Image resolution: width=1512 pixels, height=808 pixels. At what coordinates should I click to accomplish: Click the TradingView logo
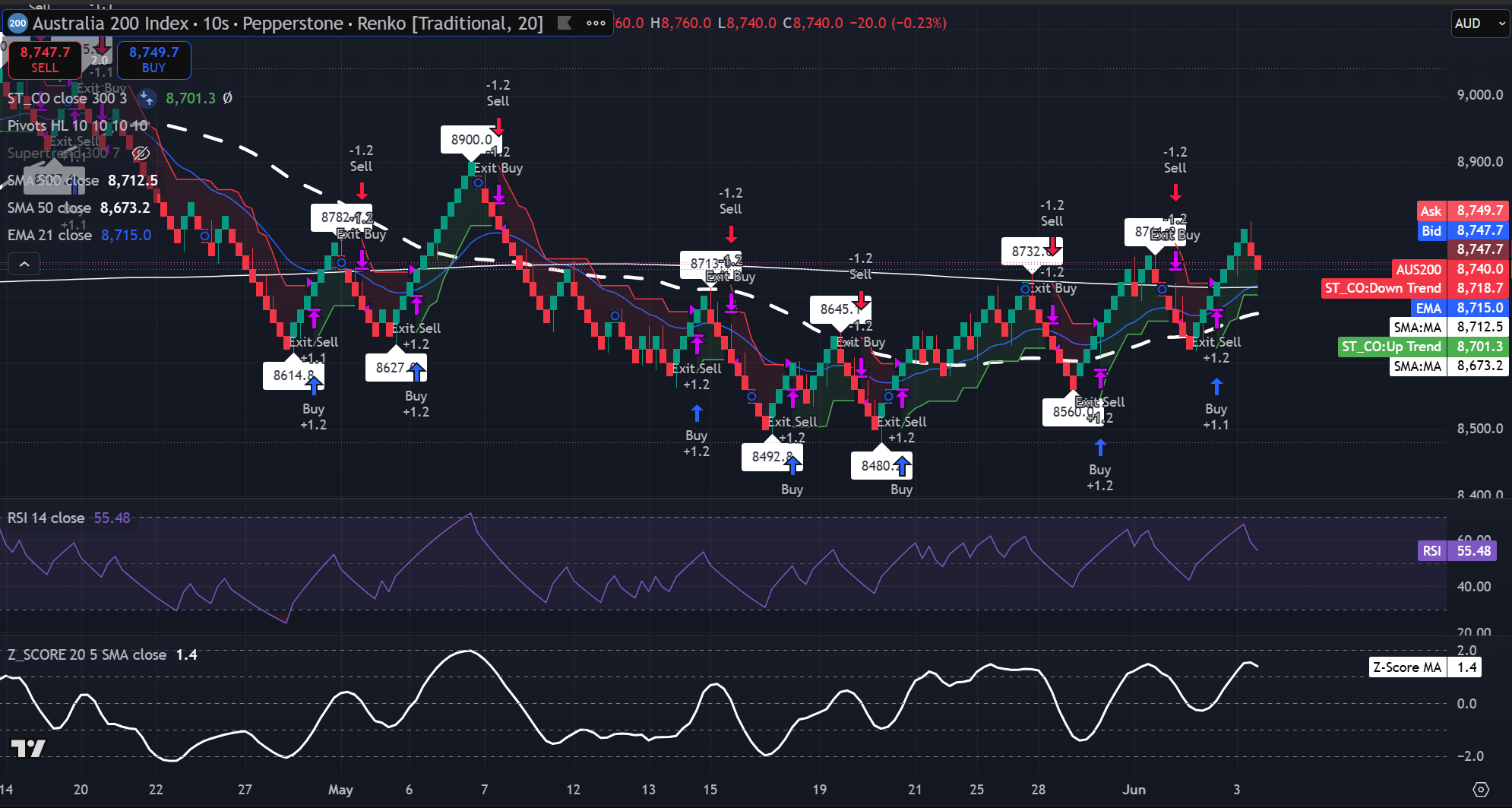[x=29, y=748]
